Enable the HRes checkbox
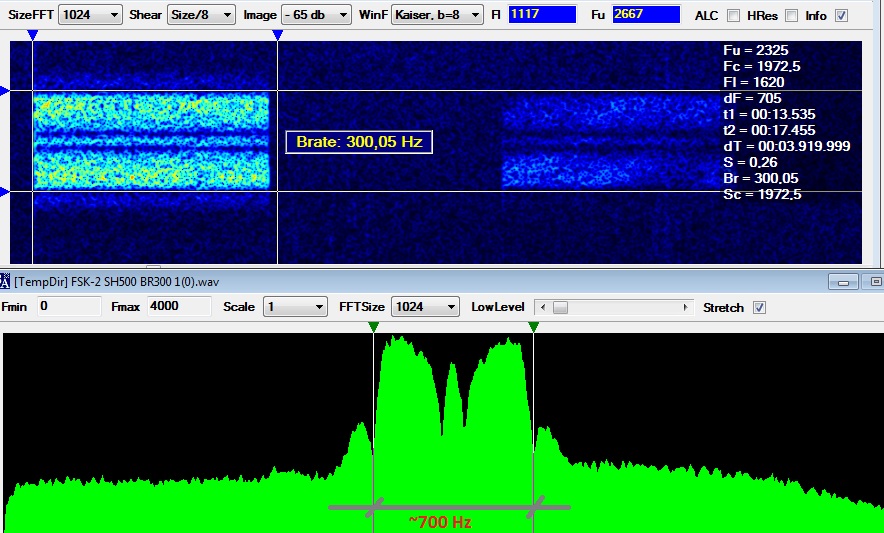Image resolution: width=884 pixels, height=533 pixels. coord(792,16)
